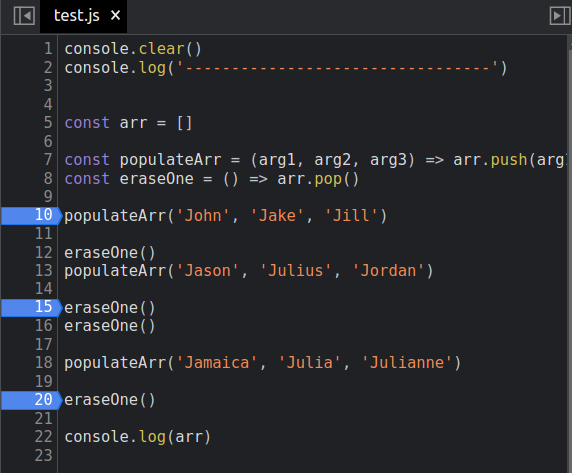Add breakpoint at line number 18
The height and width of the screenshot is (473, 572).
pyautogui.click(x=44, y=363)
